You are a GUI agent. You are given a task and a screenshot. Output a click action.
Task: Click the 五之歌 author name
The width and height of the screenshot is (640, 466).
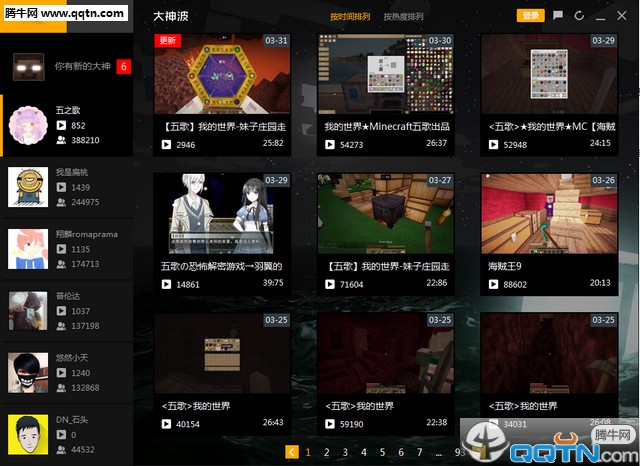[x=68, y=110]
